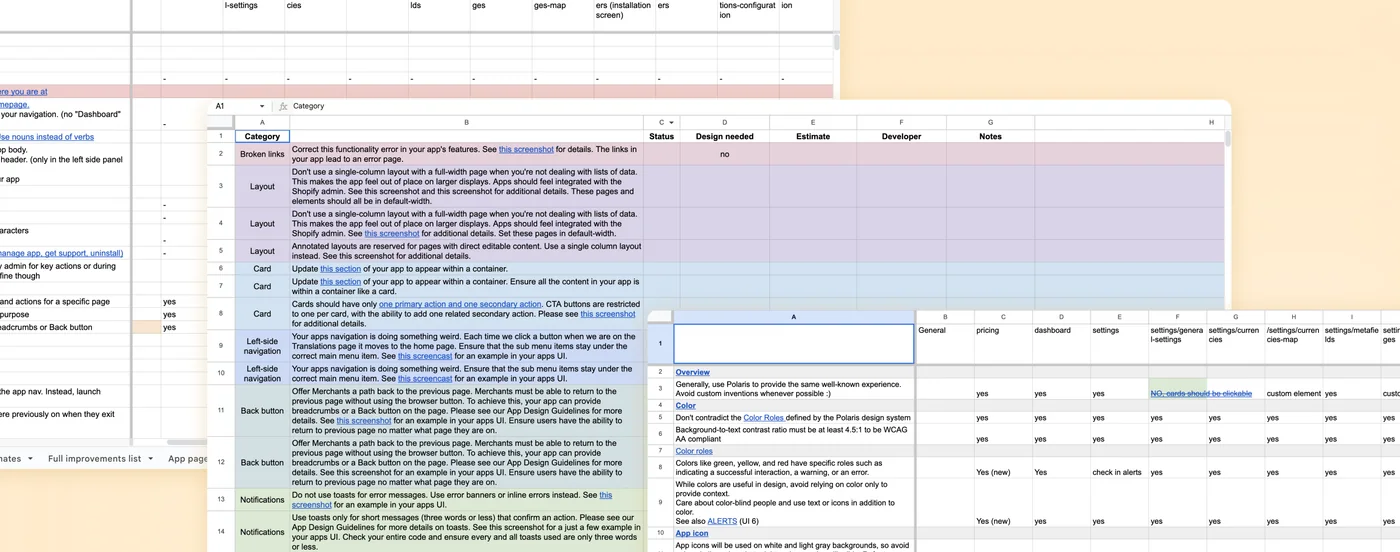Open the App icon heading link
The width and height of the screenshot is (1400, 552).
point(692,533)
